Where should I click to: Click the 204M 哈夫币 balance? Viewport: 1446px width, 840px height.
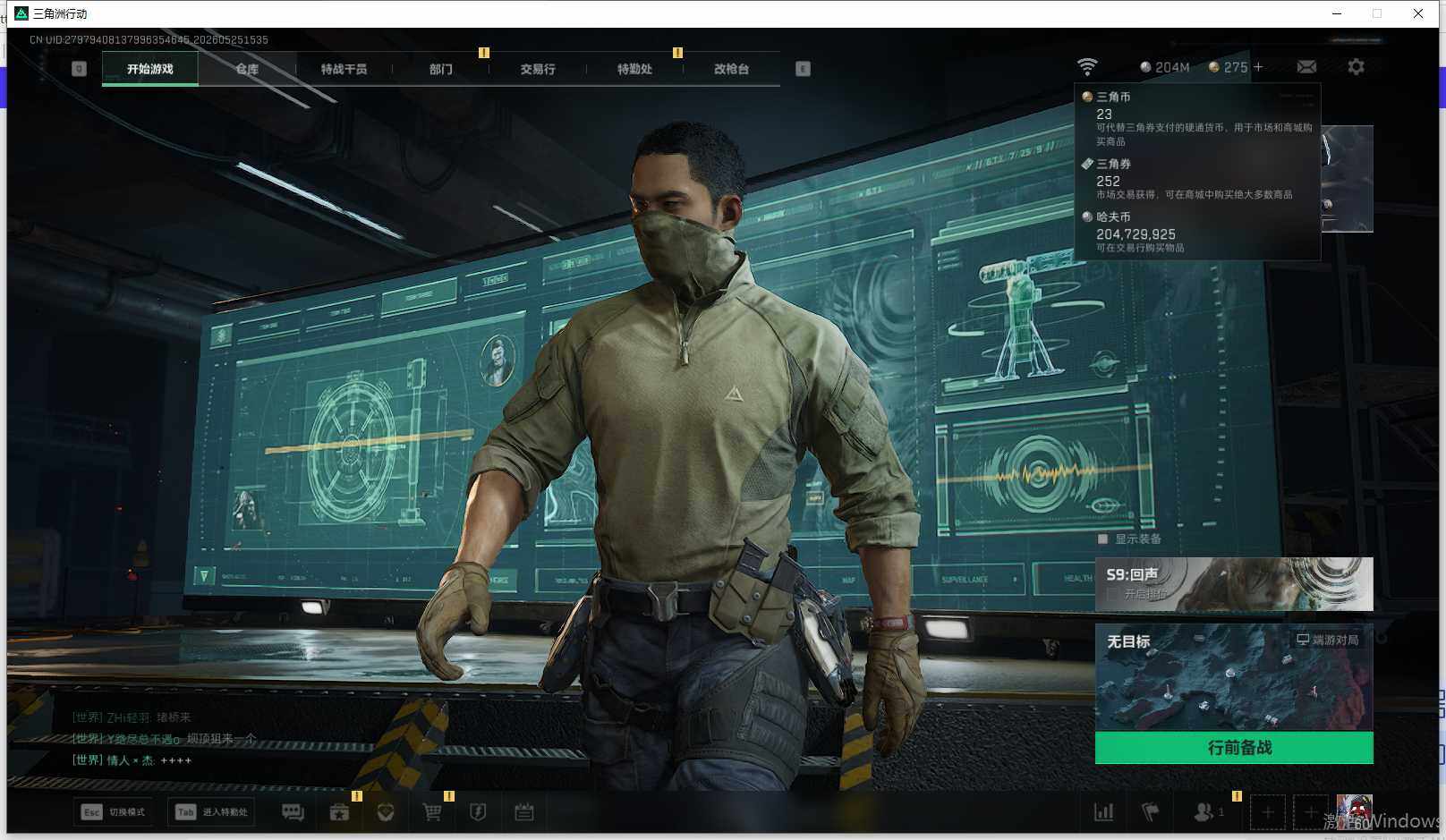point(1165,67)
